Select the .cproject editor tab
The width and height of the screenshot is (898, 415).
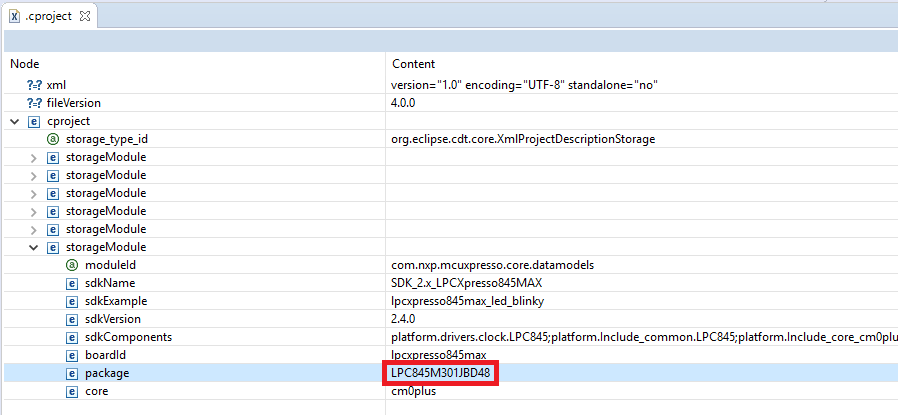[x=46, y=17]
